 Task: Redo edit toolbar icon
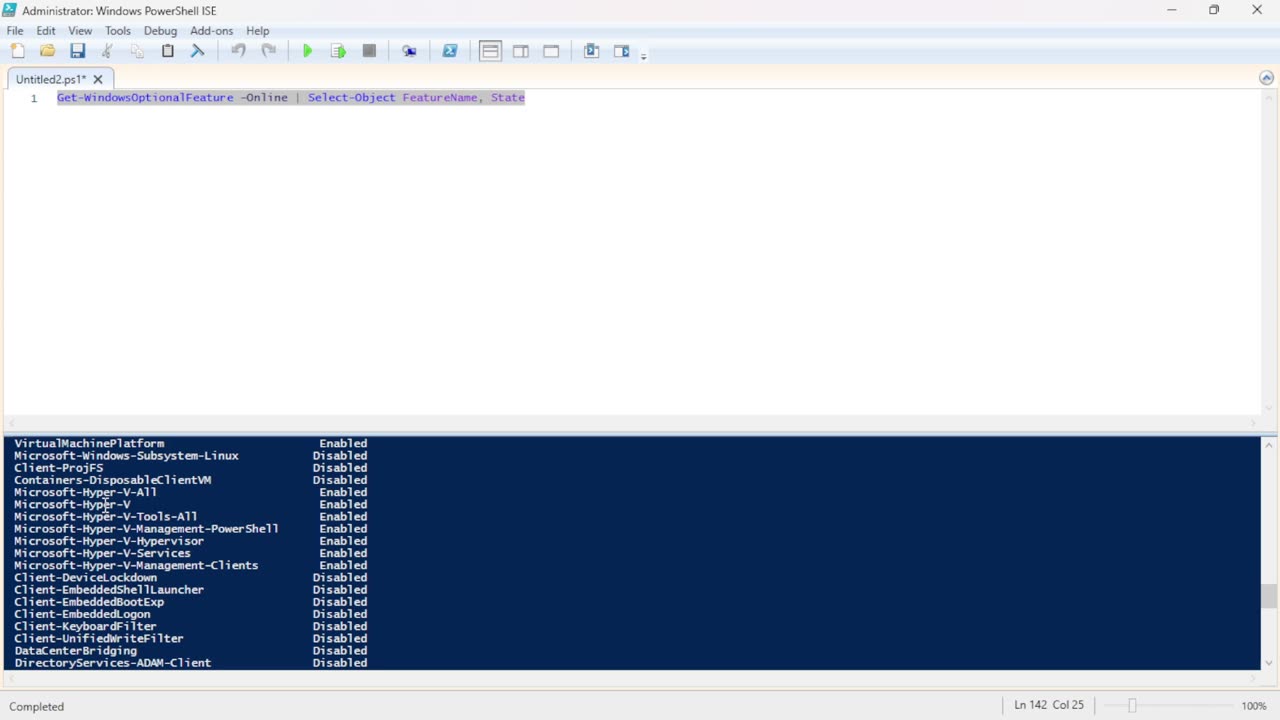tap(268, 51)
